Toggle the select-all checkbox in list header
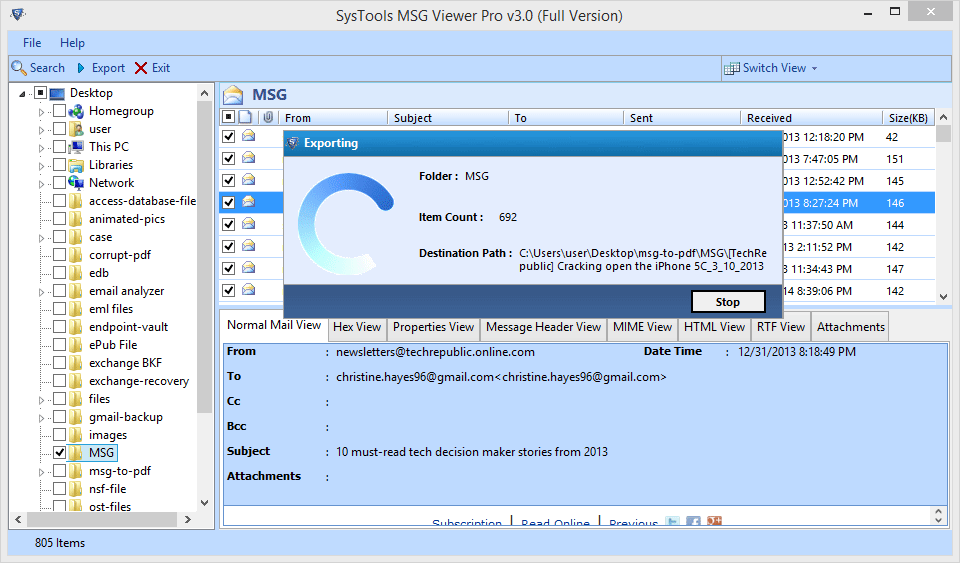Image resolution: width=960 pixels, height=563 pixels. pyautogui.click(x=228, y=117)
